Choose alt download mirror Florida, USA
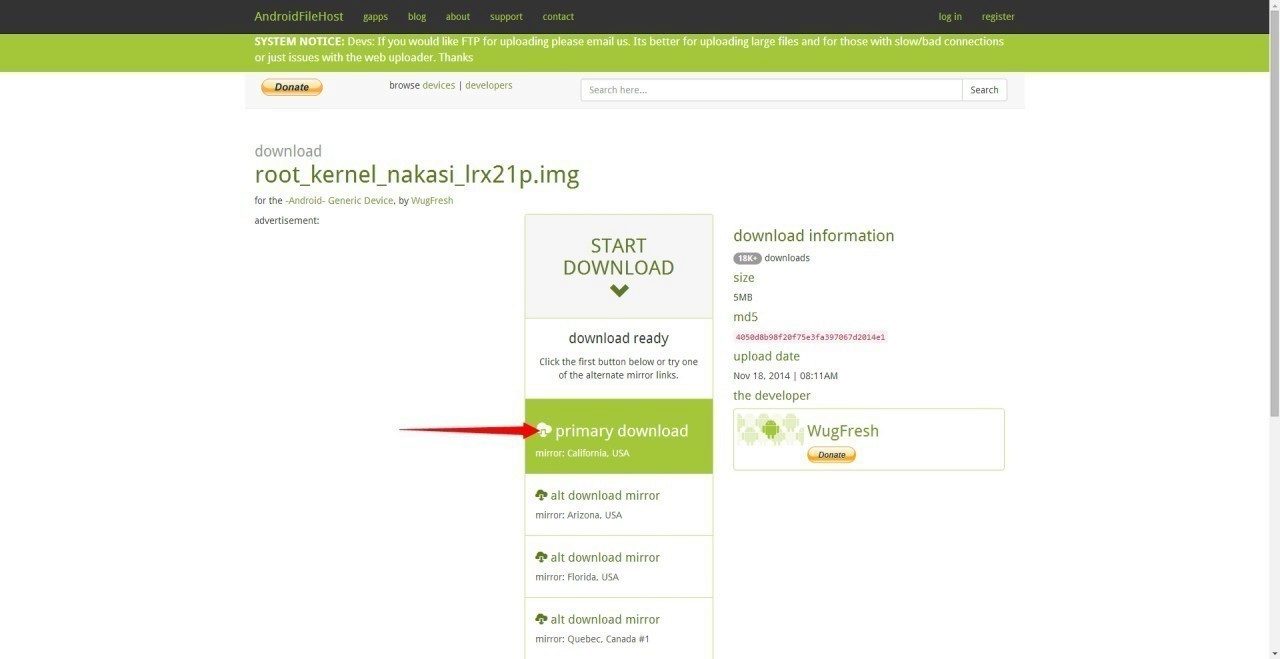The width and height of the screenshot is (1280, 659). [x=619, y=567]
